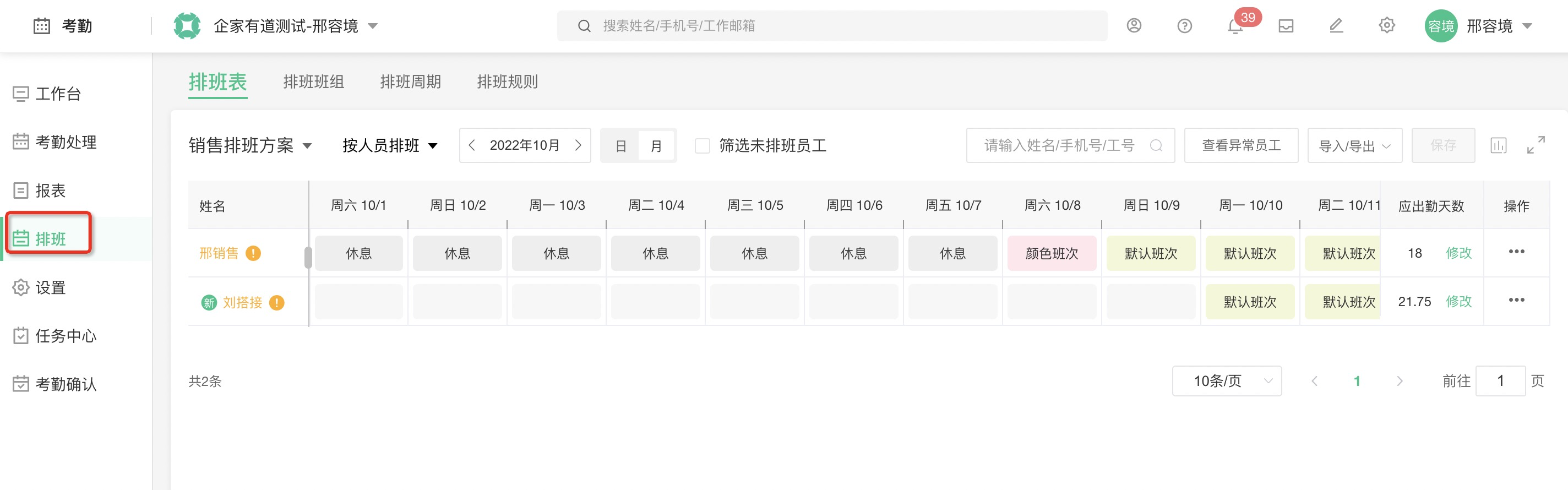Click pagination previous page arrow
This screenshot has width=1568, height=490.
pos(1314,381)
